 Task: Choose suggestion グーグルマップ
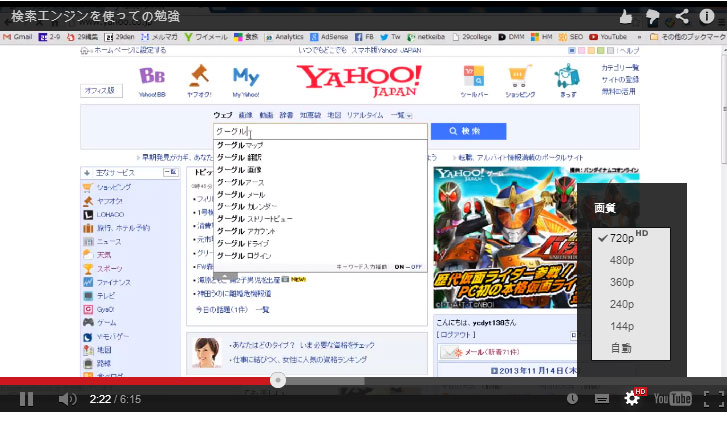[320, 146]
